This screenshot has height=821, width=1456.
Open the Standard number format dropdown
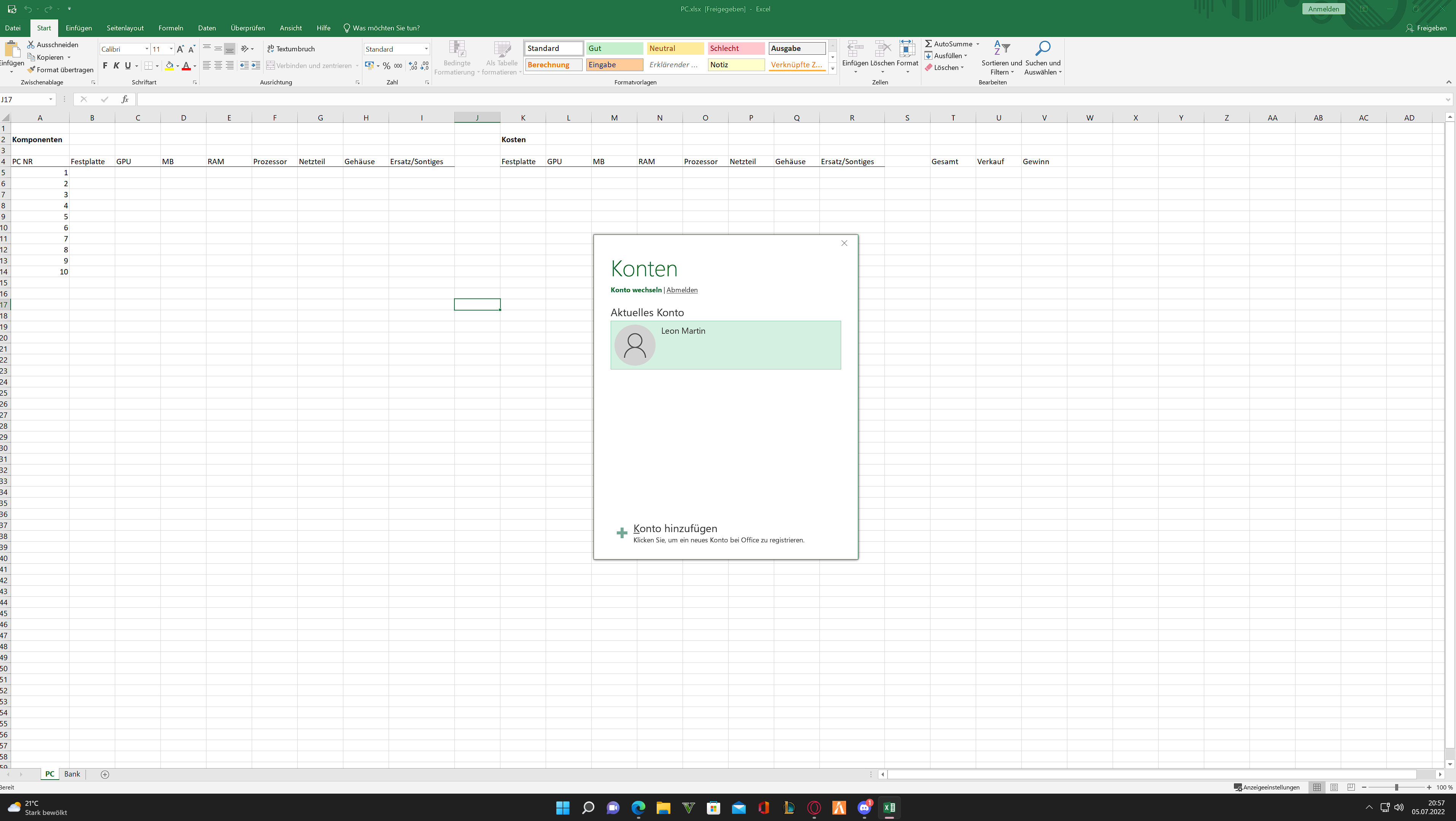426,49
